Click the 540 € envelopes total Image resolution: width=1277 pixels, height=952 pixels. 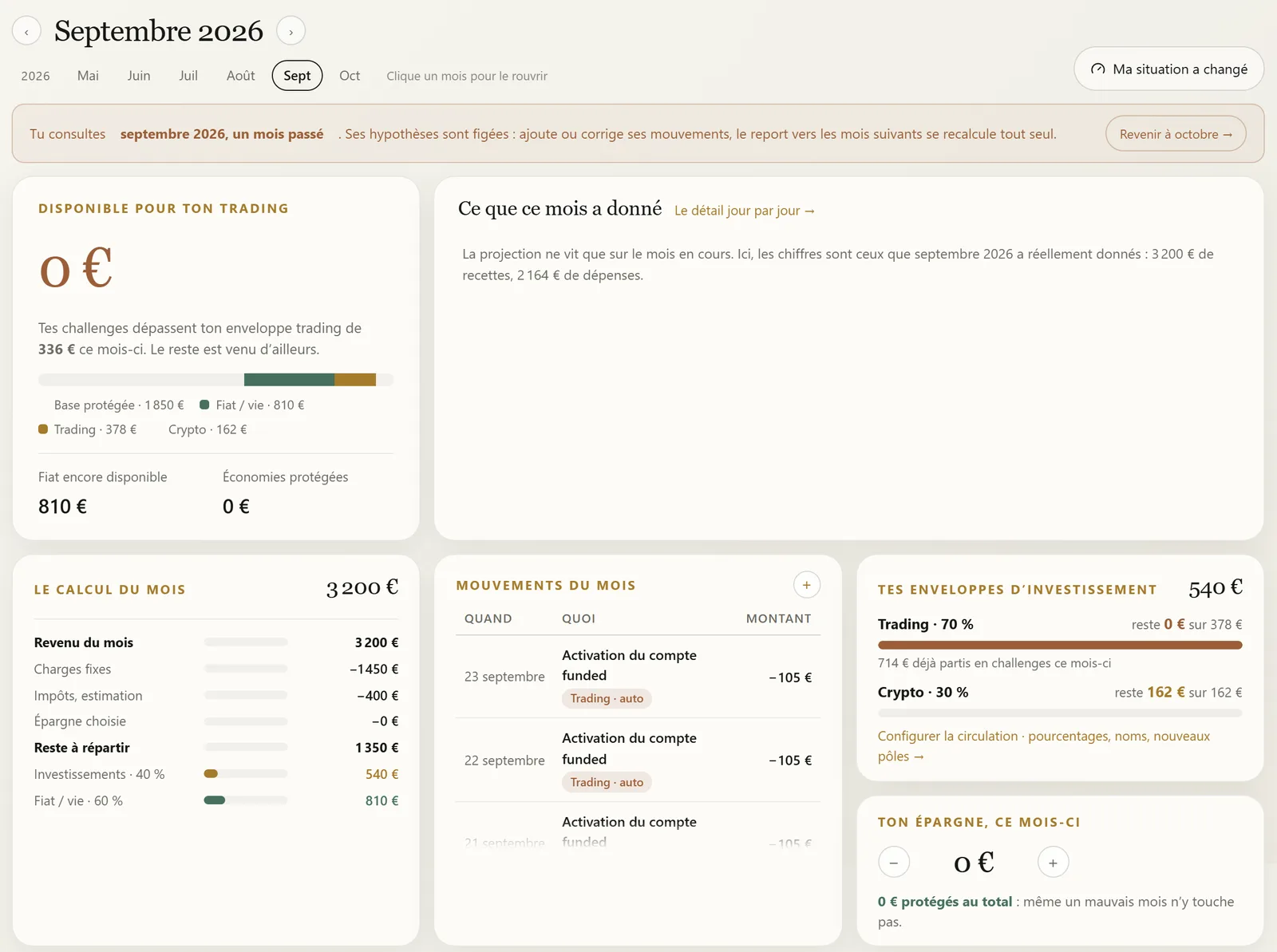click(1216, 589)
